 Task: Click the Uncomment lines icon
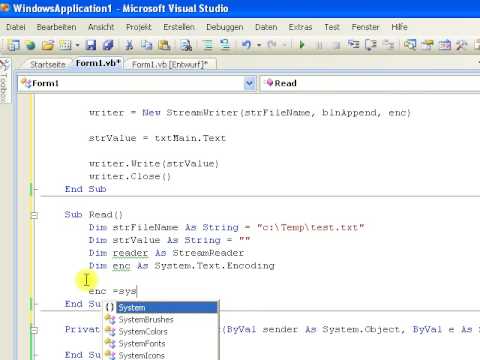coord(225,45)
